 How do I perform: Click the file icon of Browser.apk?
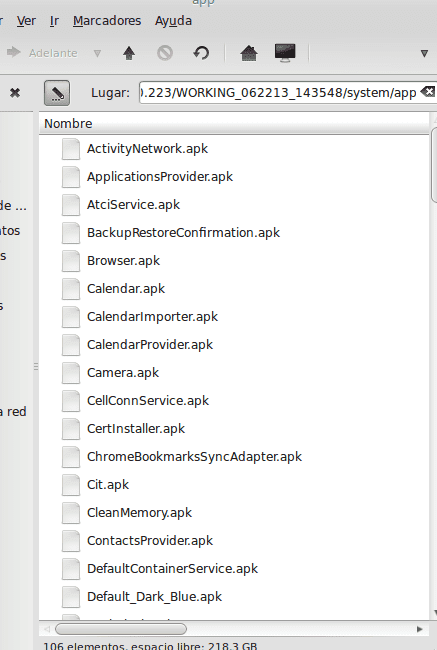click(71, 261)
